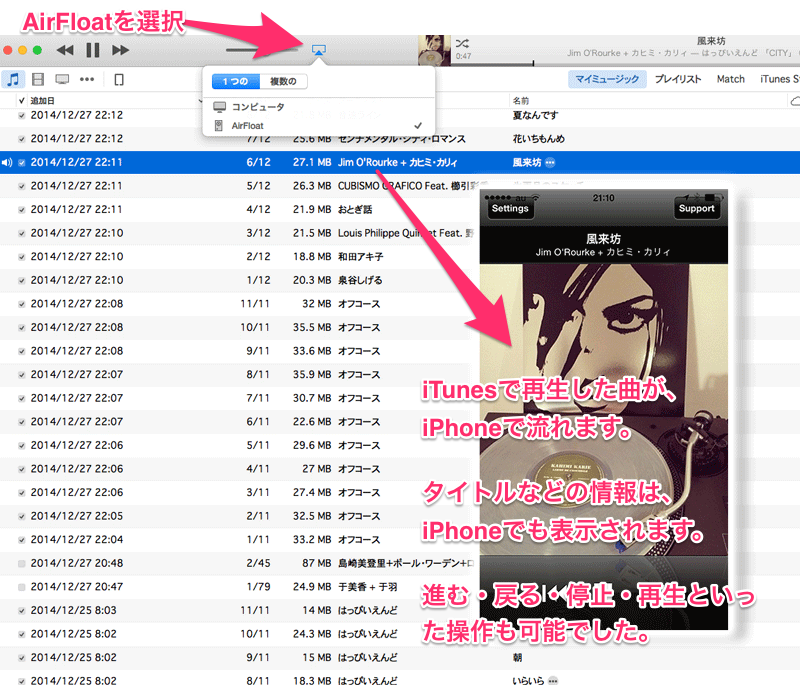Screen dimensions: 800x685
Task: Open the マイミュージック tab
Action: pyautogui.click(x=607, y=79)
